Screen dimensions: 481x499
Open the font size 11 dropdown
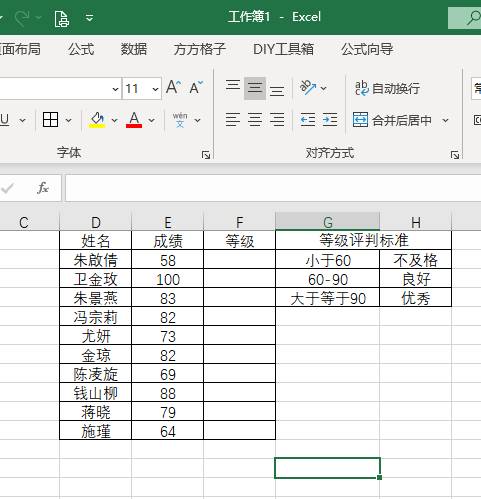tap(155, 89)
